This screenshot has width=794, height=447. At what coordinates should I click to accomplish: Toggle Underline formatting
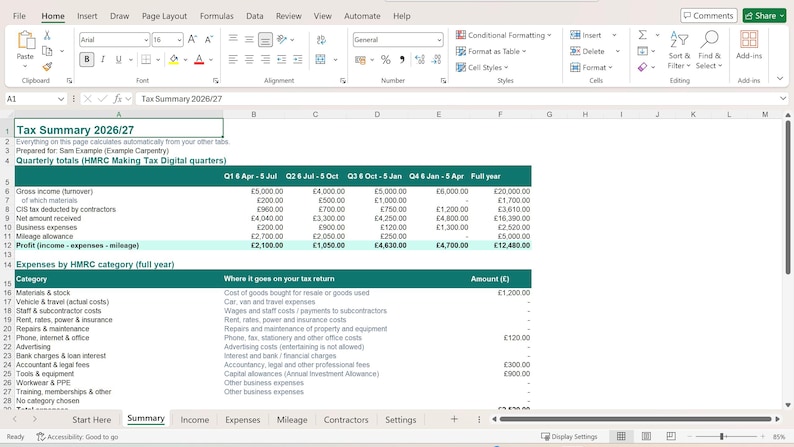click(118, 60)
